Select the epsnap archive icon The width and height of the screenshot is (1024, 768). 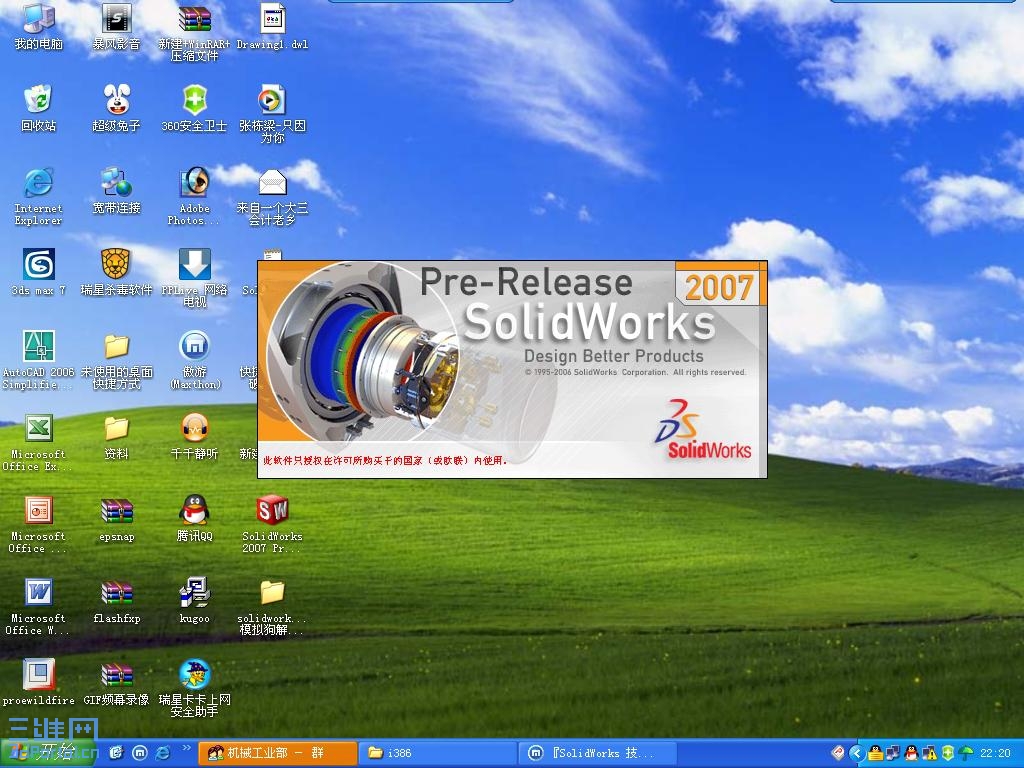(116, 519)
